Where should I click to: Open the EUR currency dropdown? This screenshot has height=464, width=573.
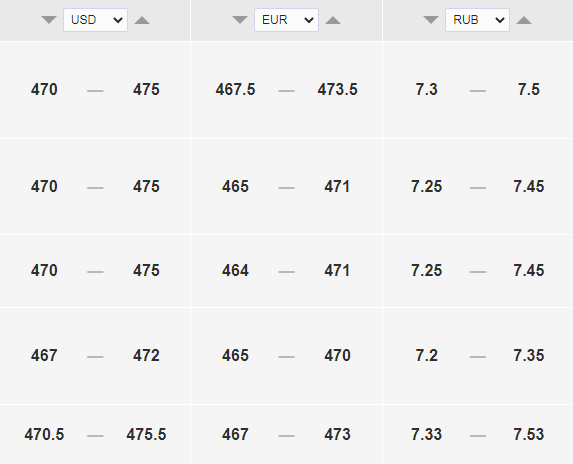pyautogui.click(x=286, y=20)
